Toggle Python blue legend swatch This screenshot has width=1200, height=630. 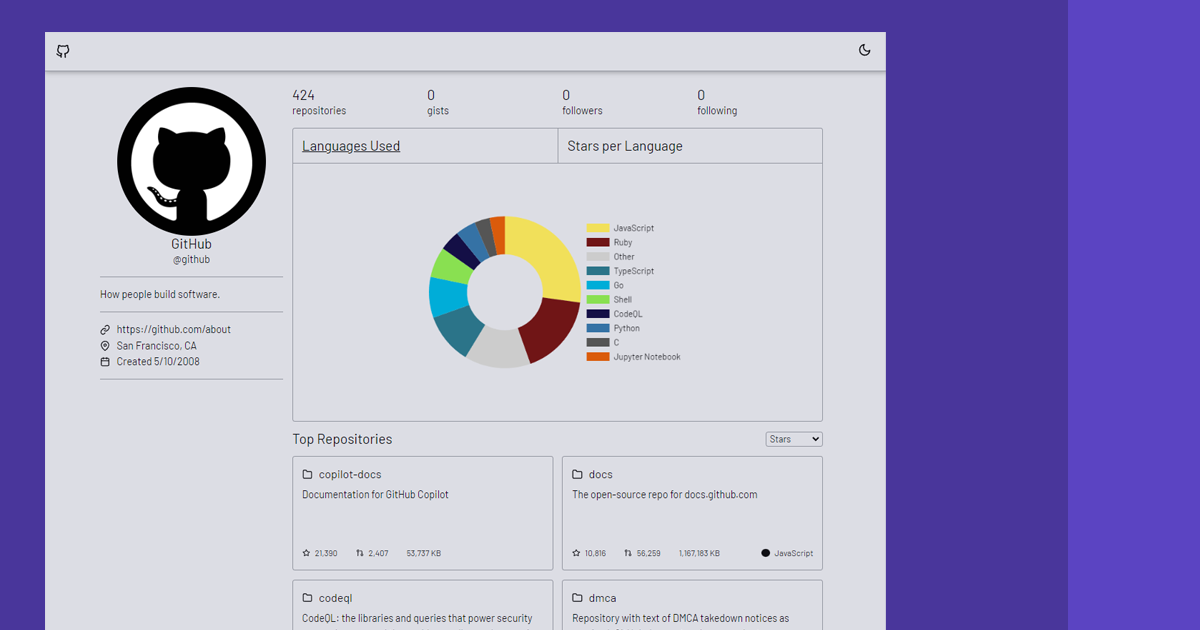598,328
